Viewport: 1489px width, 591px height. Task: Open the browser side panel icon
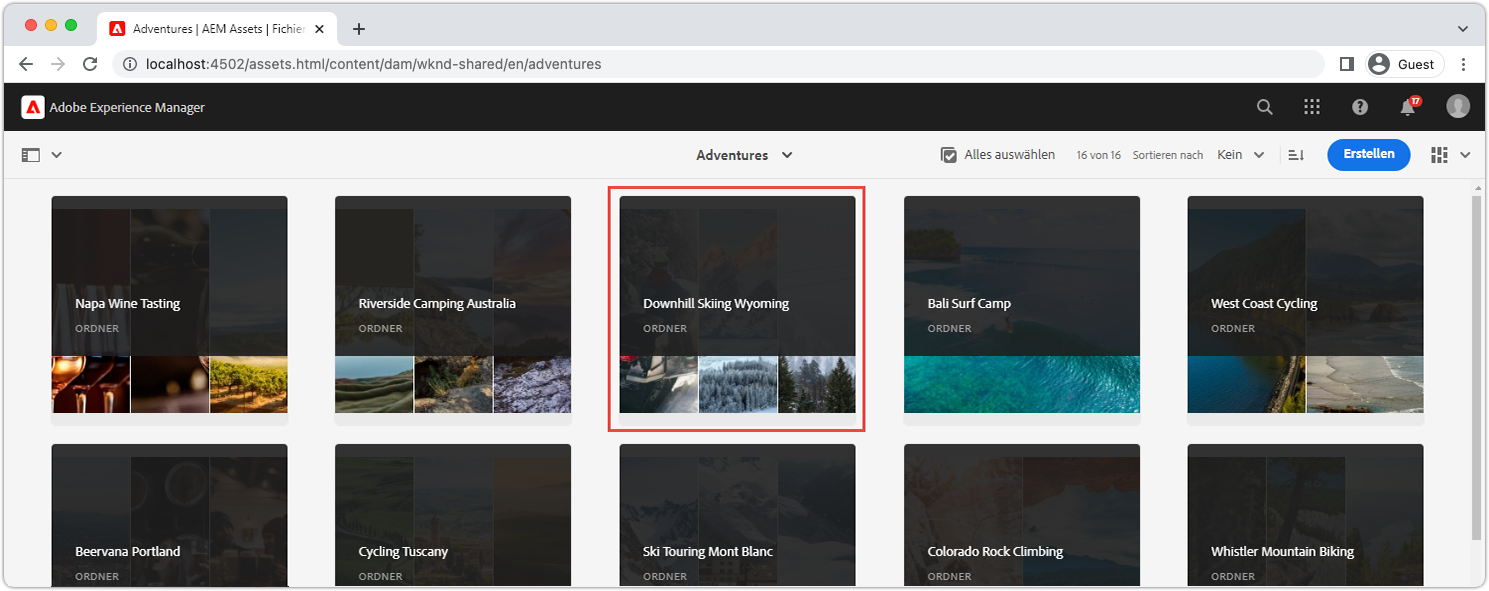pos(1346,64)
